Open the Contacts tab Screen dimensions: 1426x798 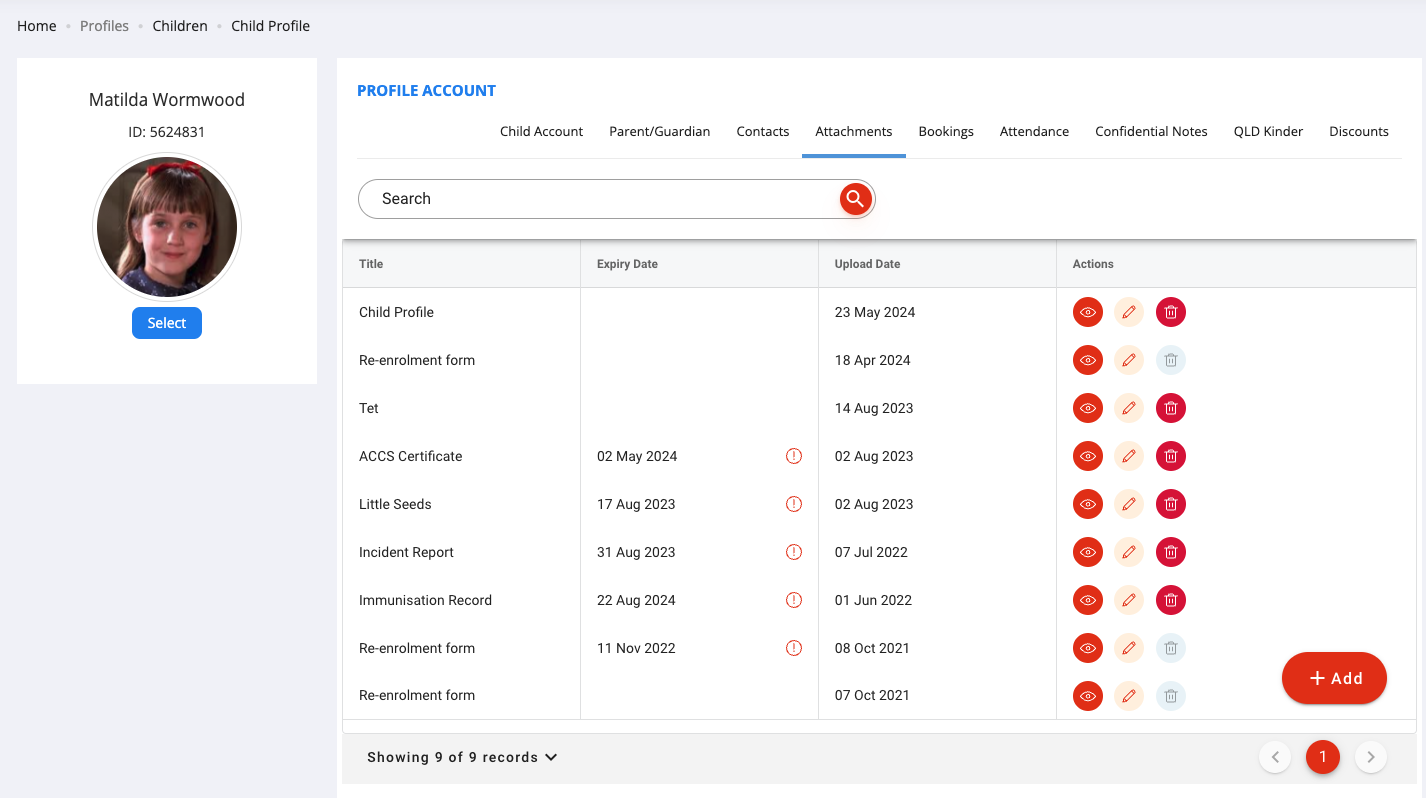coord(763,132)
